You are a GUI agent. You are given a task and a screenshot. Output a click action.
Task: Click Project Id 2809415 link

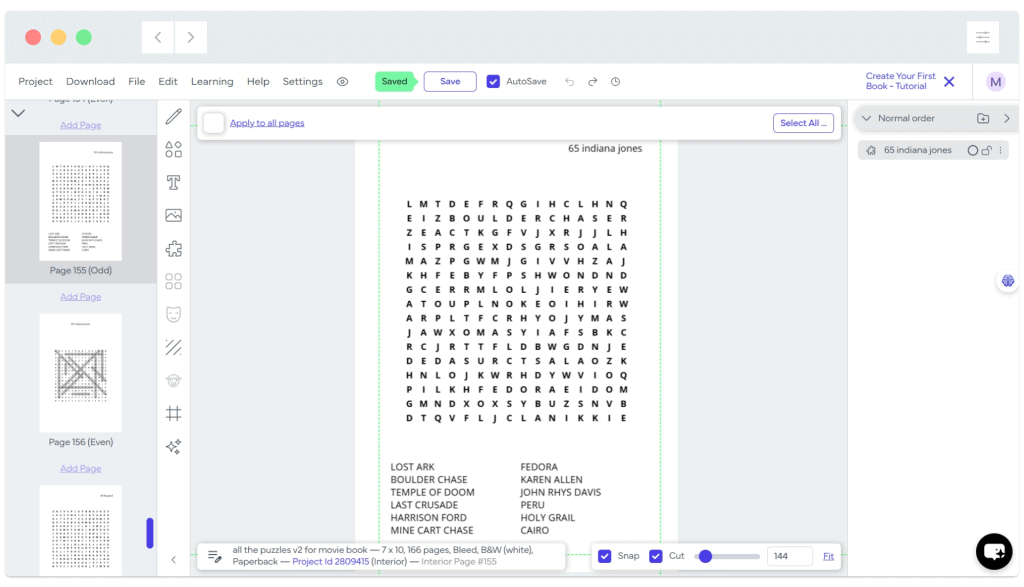click(x=330, y=562)
